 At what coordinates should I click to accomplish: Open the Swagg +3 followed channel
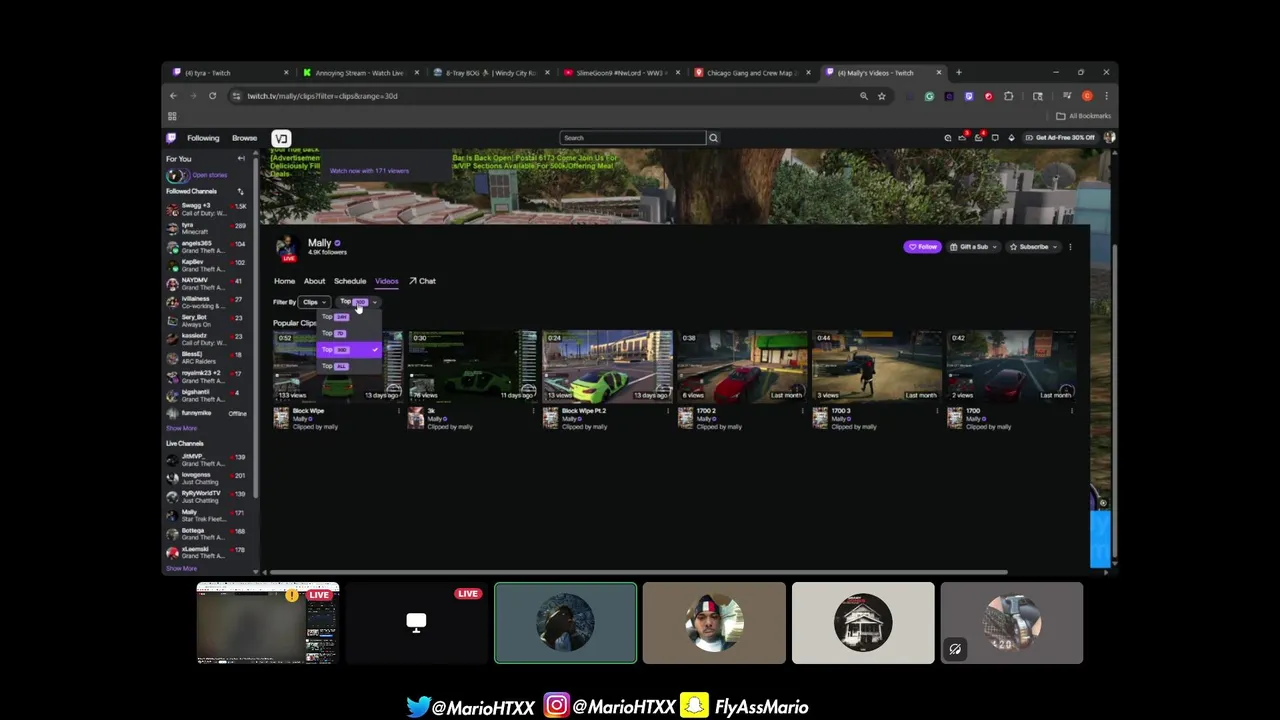207,209
